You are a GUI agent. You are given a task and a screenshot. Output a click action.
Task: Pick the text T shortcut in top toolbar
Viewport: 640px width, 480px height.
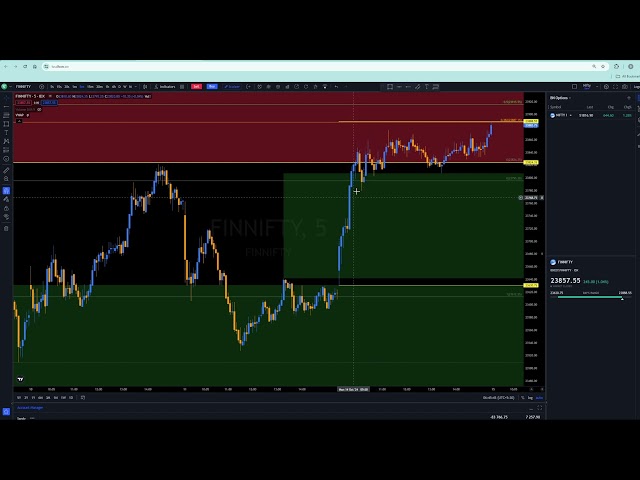point(427,87)
